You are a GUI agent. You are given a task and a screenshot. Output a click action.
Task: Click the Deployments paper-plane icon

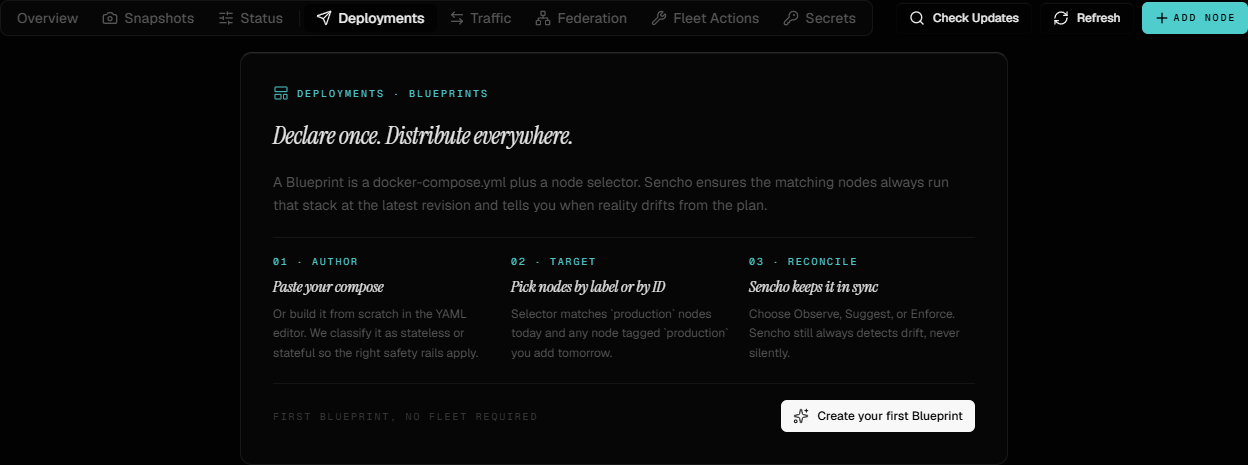pyautogui.click(x=324, y=18)
